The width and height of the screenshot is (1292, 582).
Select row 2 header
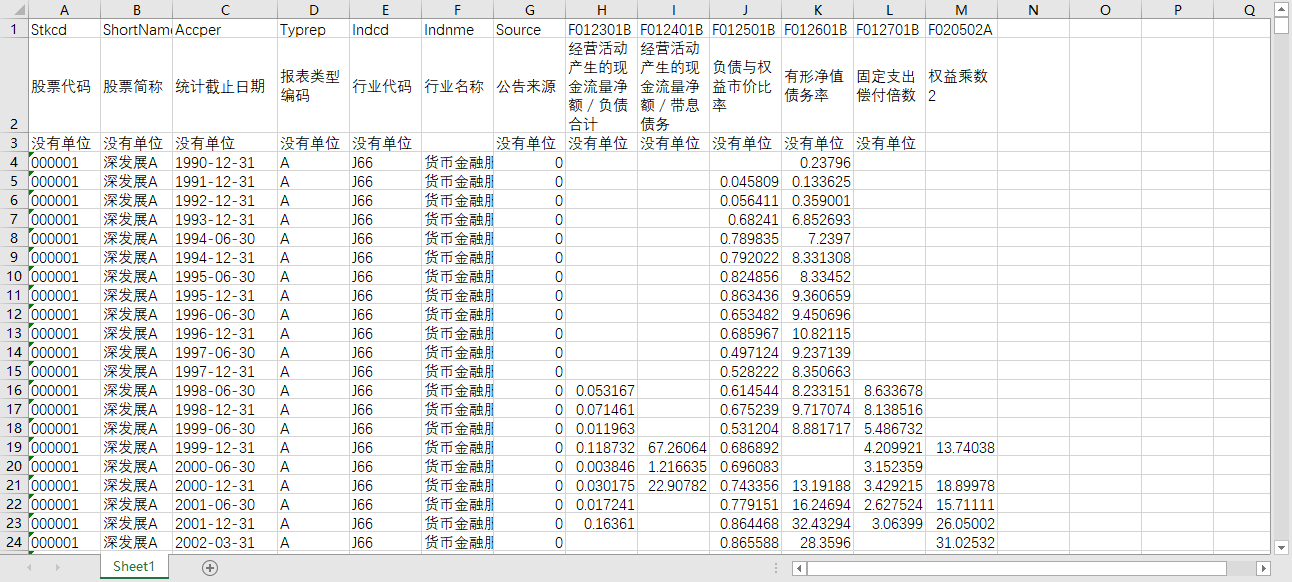pyautogui.click(x=14, y=86)
